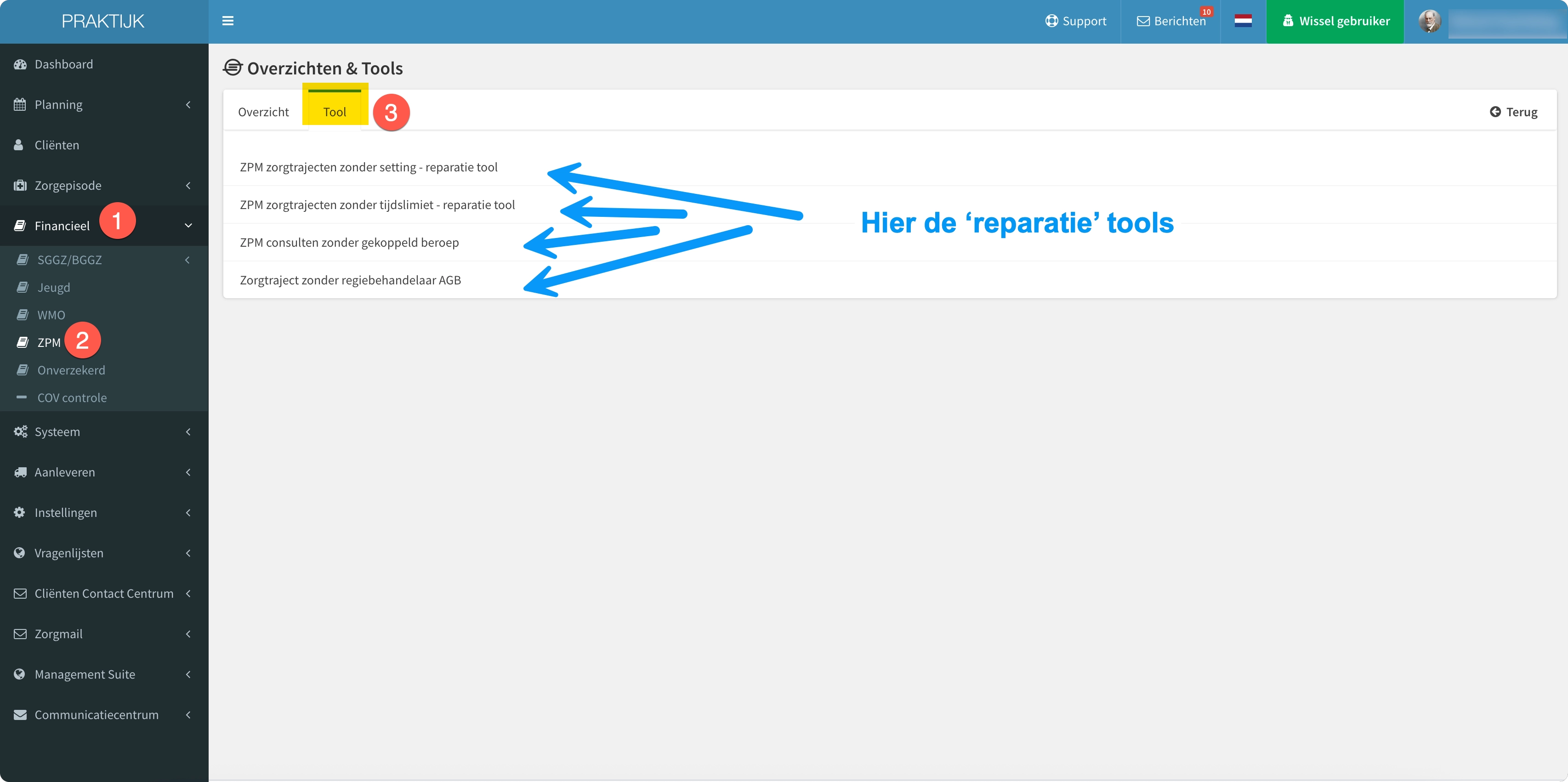Select the Tool tab

(334, 112)
